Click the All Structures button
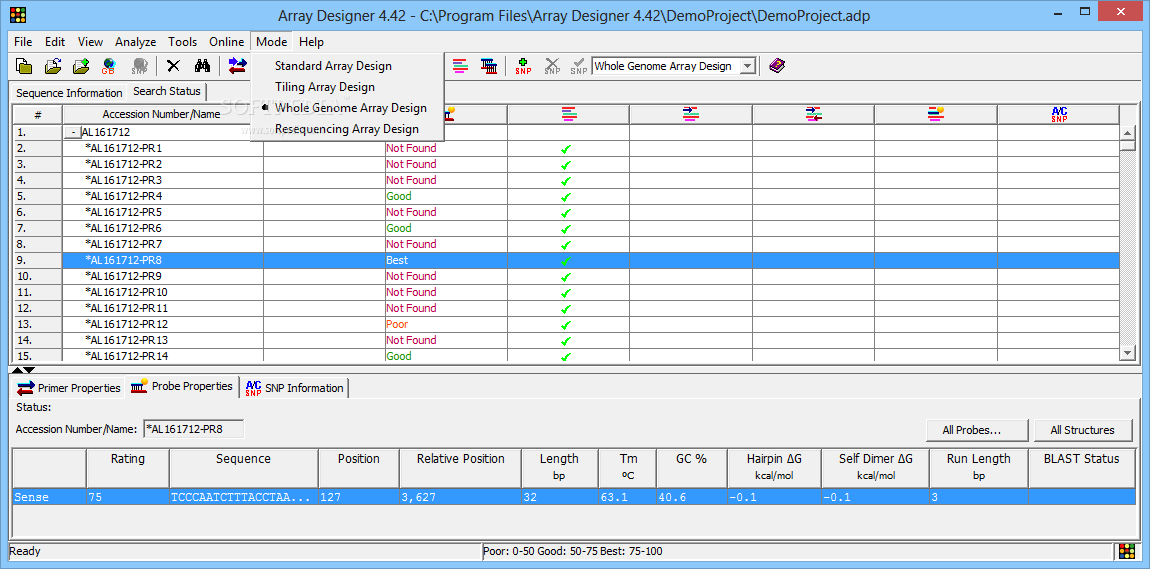This screenshot has width=1150, height=569. point(1082,430)
